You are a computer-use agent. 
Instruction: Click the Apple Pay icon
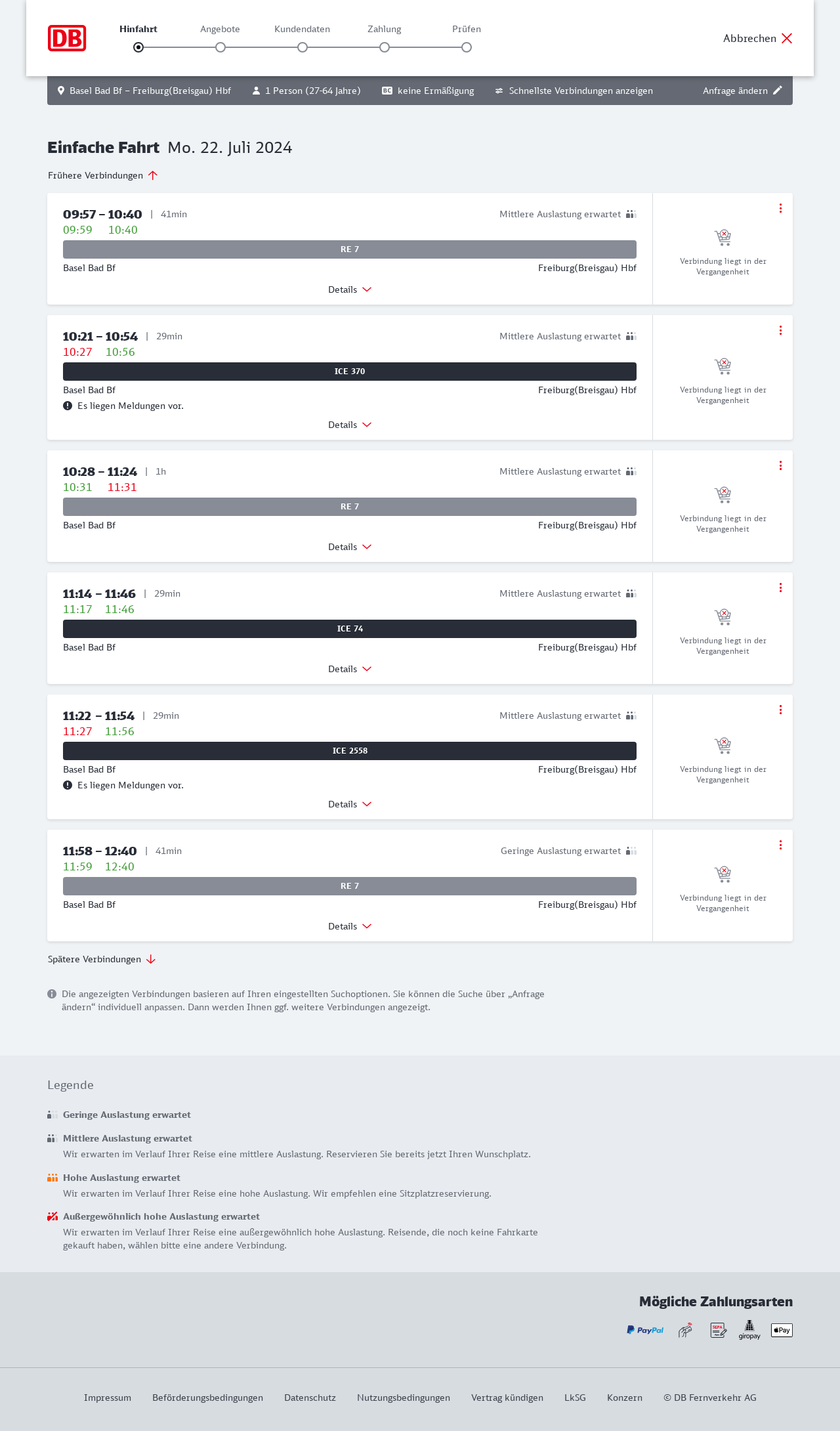[x=782, y=1330]
